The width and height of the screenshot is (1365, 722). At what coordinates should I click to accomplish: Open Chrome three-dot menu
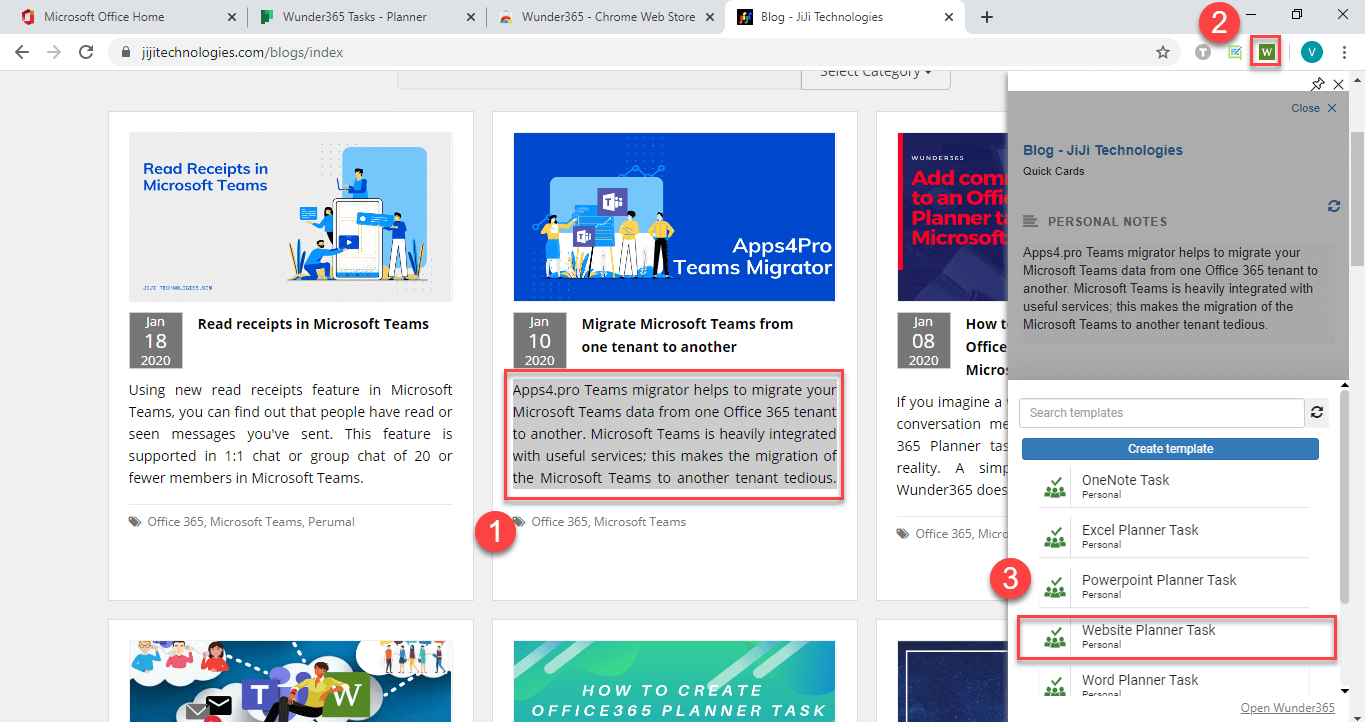[x=1344, y=52]
